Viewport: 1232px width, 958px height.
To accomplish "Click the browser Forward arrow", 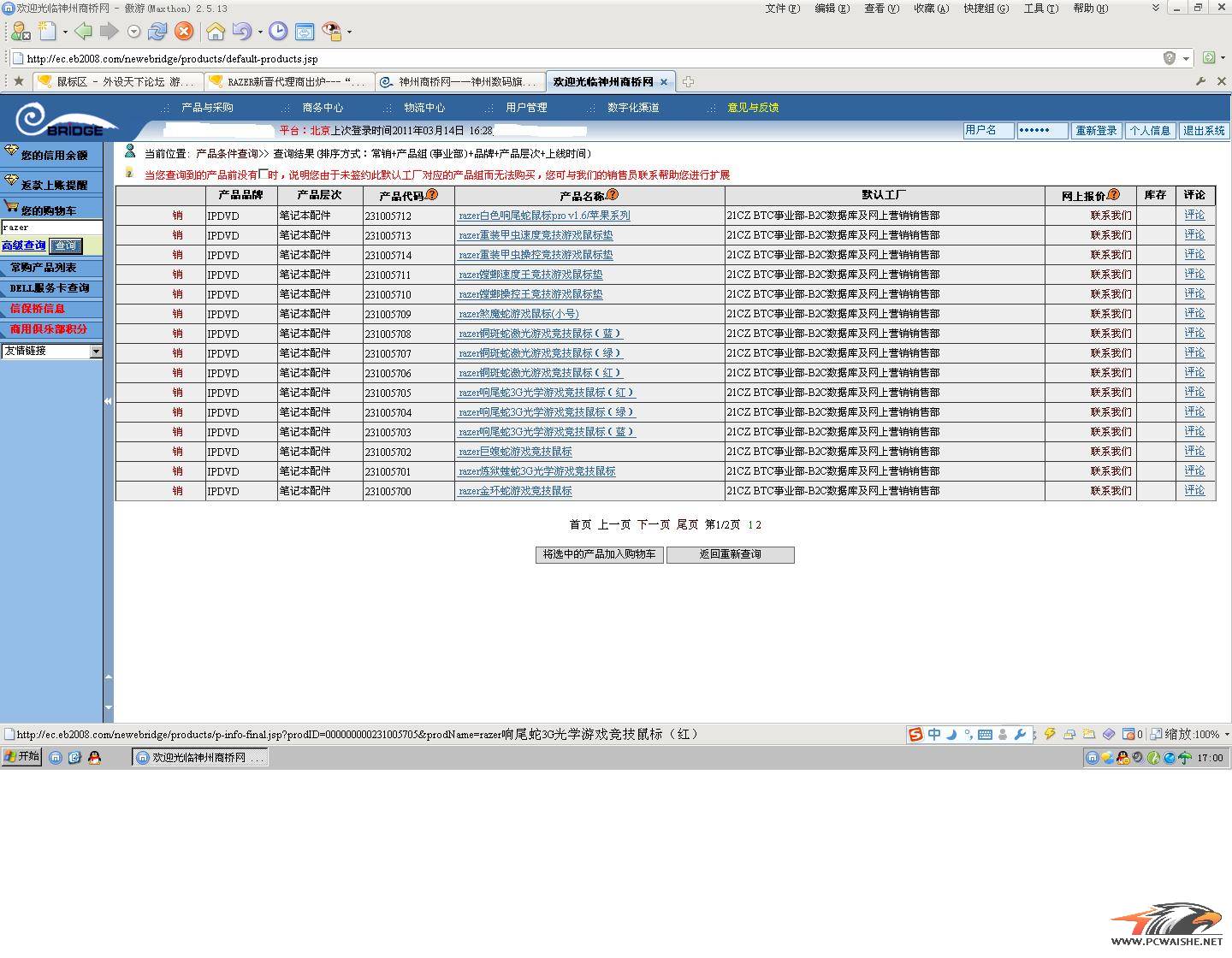I will pos(110,32).
